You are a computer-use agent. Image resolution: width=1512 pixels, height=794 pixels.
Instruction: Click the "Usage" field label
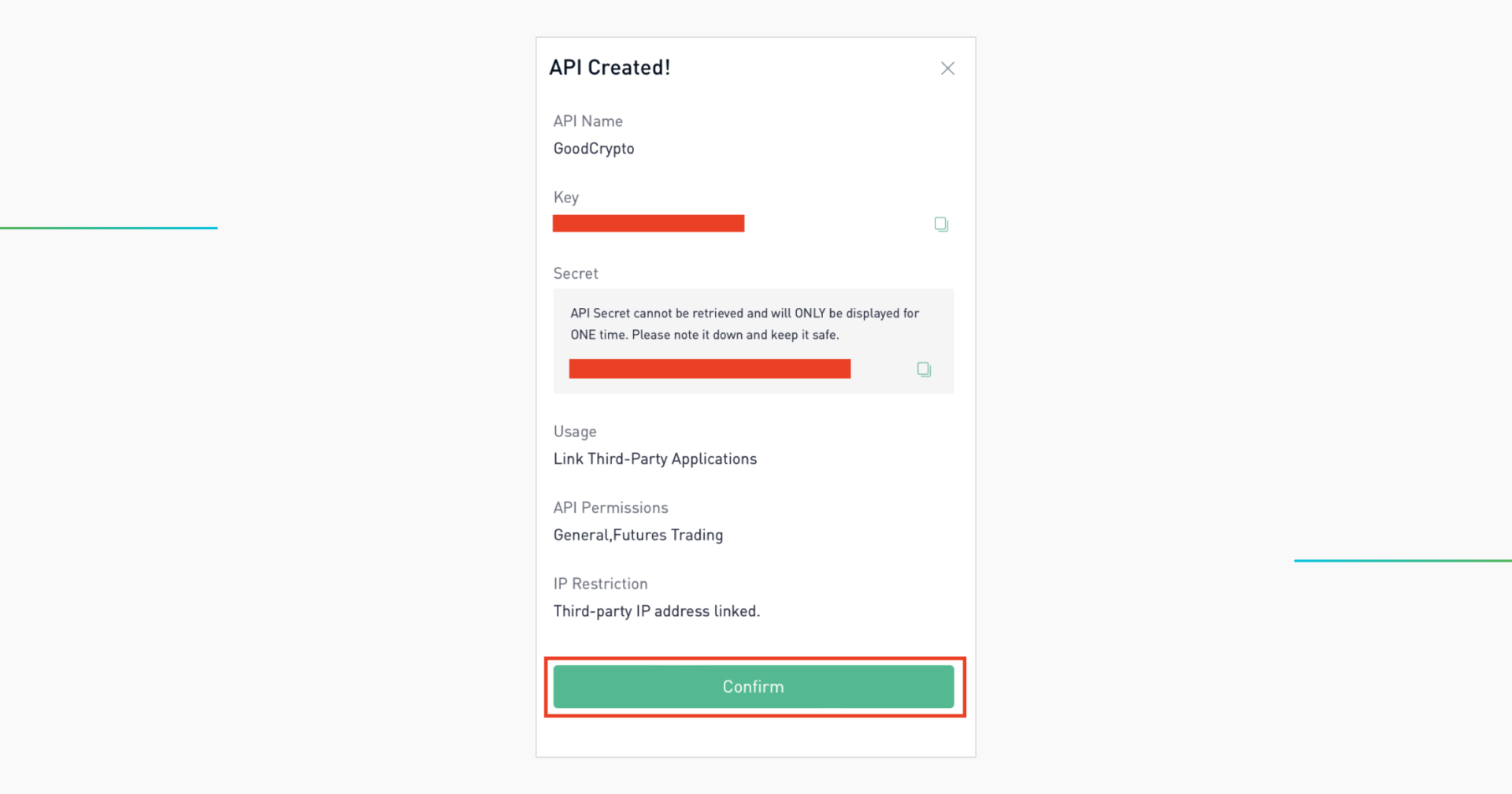575,432
